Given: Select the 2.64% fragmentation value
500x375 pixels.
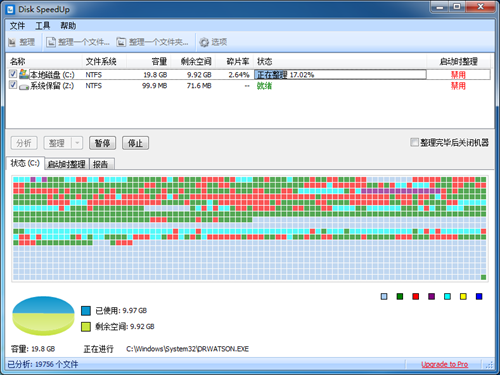Looking at the screenshot, I should point(239,75).
